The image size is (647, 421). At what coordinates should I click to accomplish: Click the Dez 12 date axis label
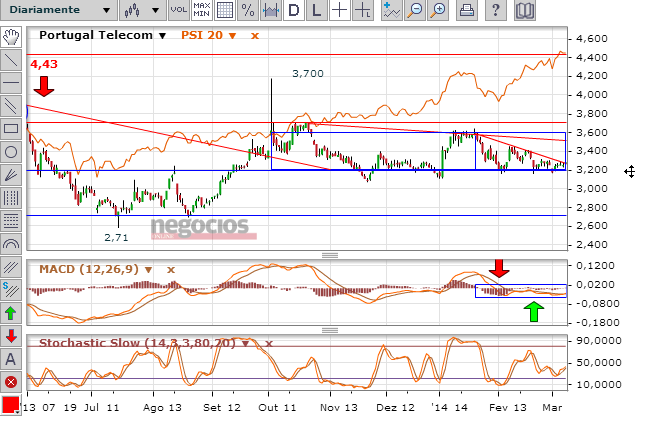(395, 408)
